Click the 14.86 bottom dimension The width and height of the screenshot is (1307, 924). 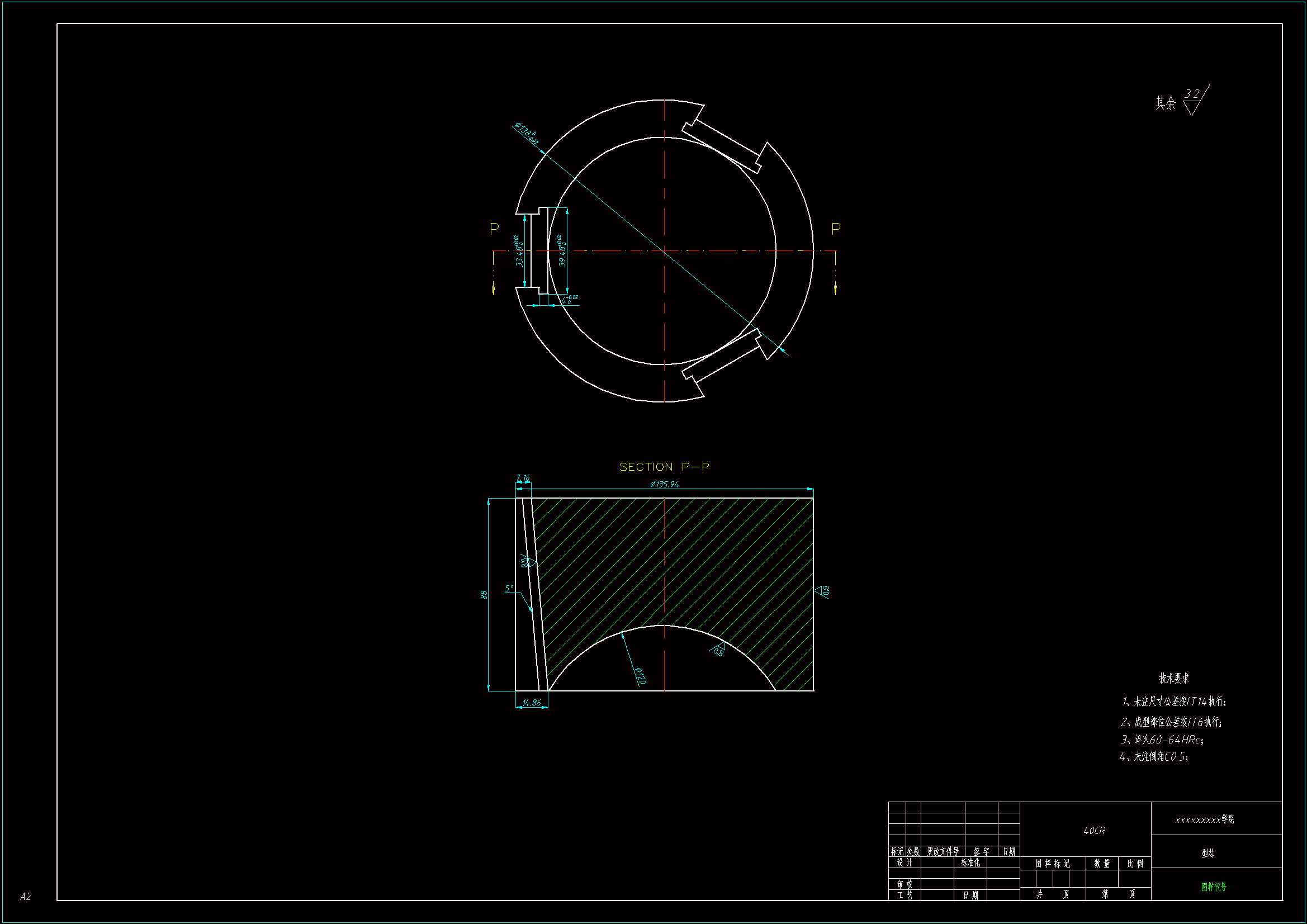point(531,703)
